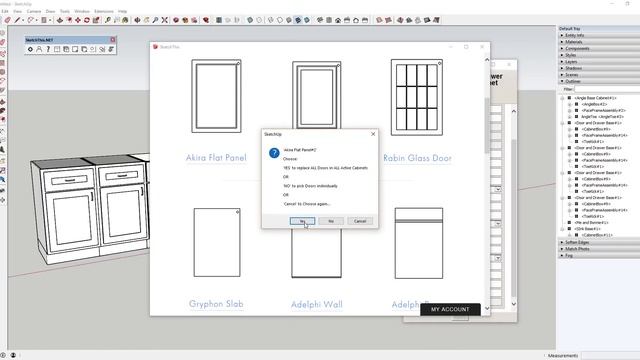This screenshot has width=640, height=360.
Task: Click the MY ACCOUNT button
Action: [450, 309]
